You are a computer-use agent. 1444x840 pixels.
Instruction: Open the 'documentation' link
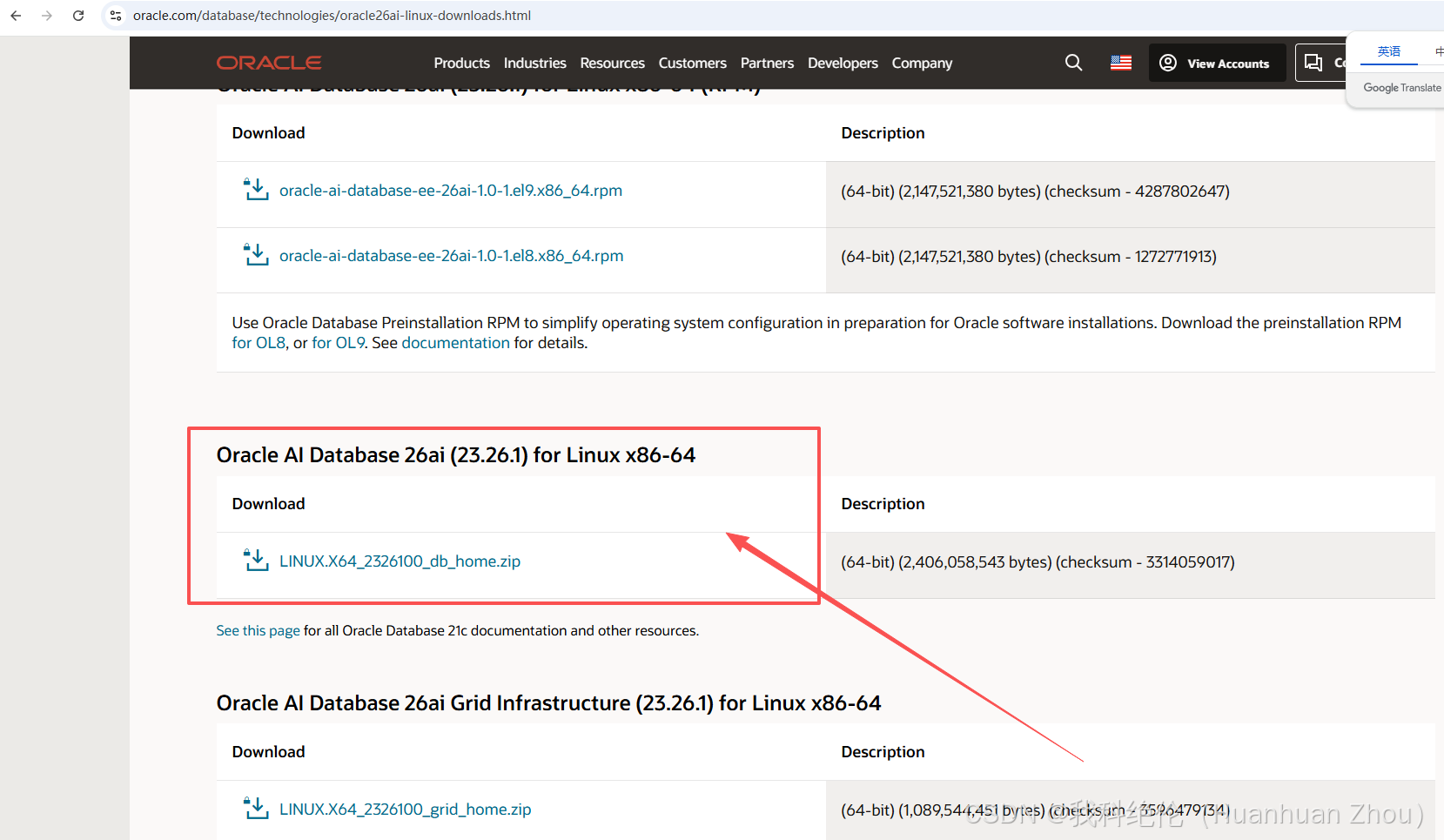point(455,343)
